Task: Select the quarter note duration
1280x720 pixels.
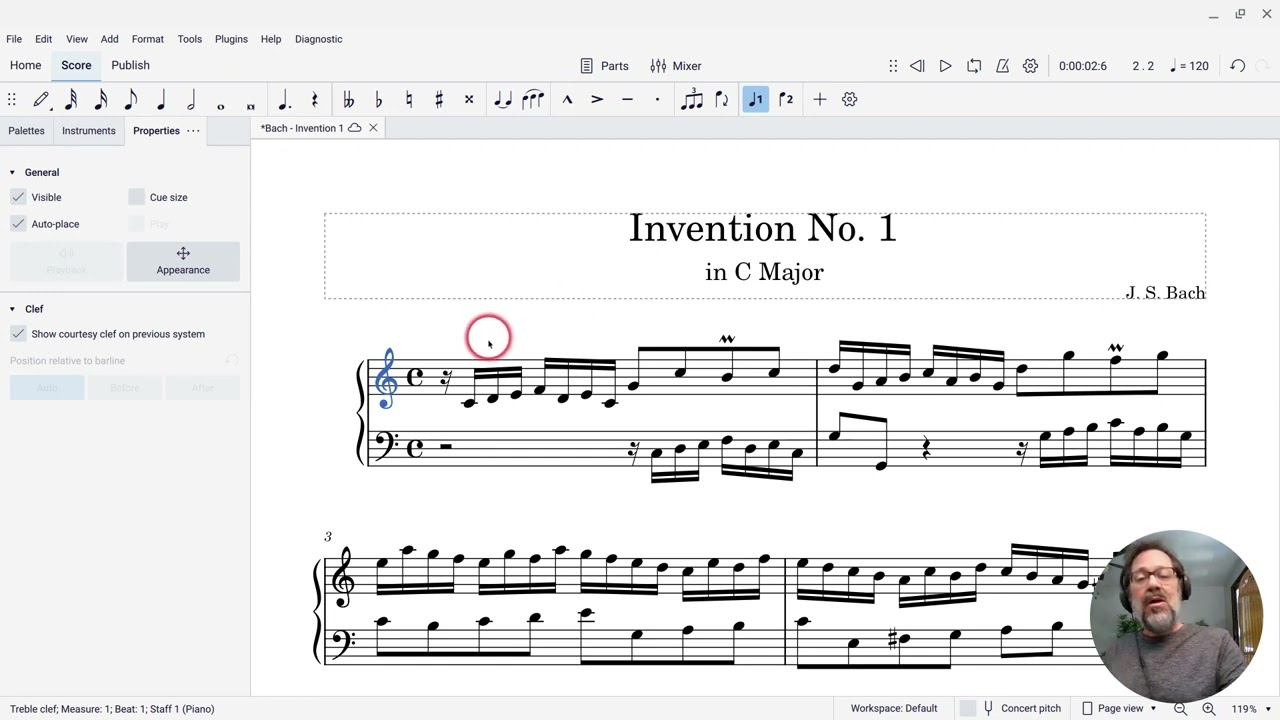Action: click(x=161, y=100)
